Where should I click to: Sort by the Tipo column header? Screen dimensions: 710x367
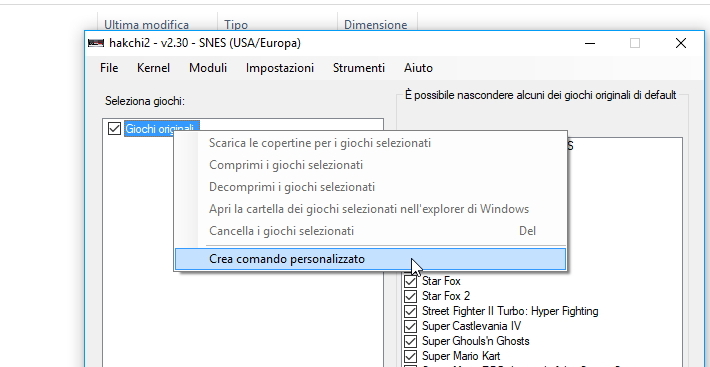[x=236, y=24]
